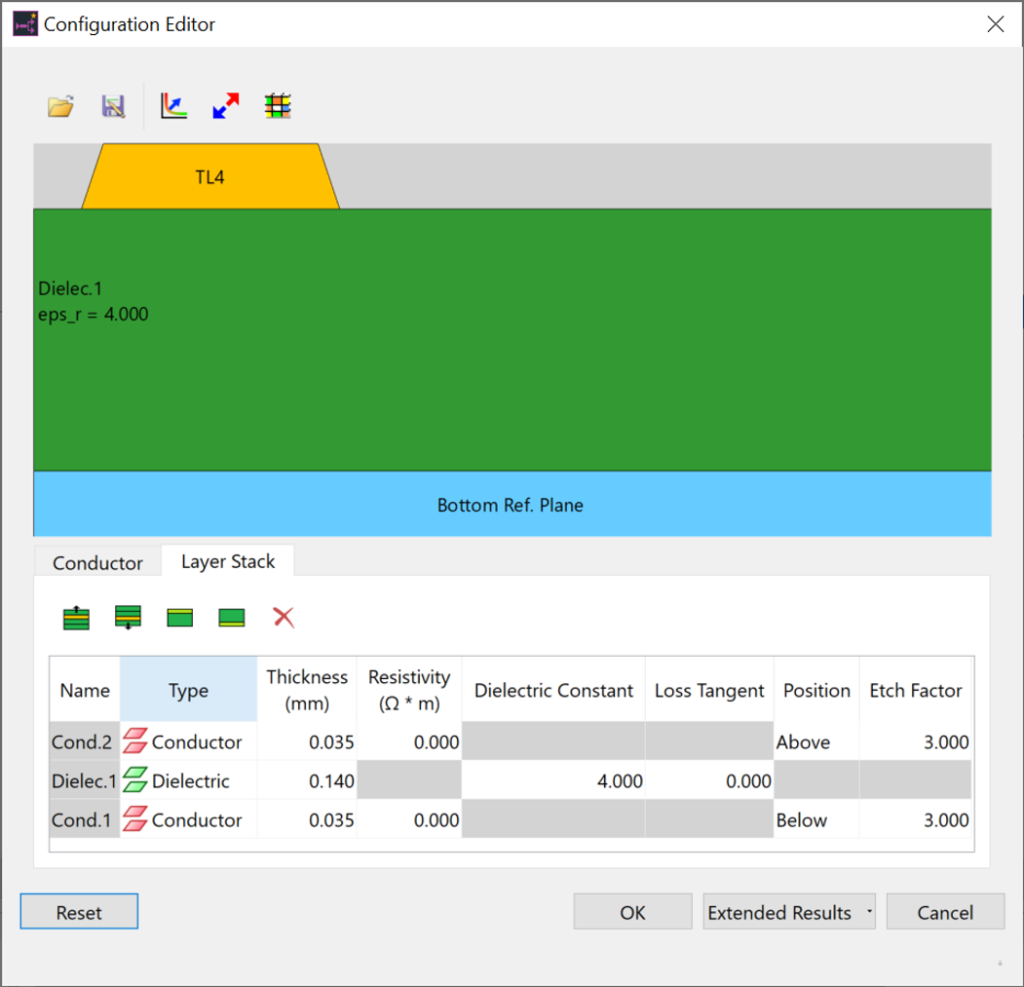Edit Cond.1 resistivity value 0.000
Screen dimensions: 1024x987
pyautogui.click(x=409, y=819)
